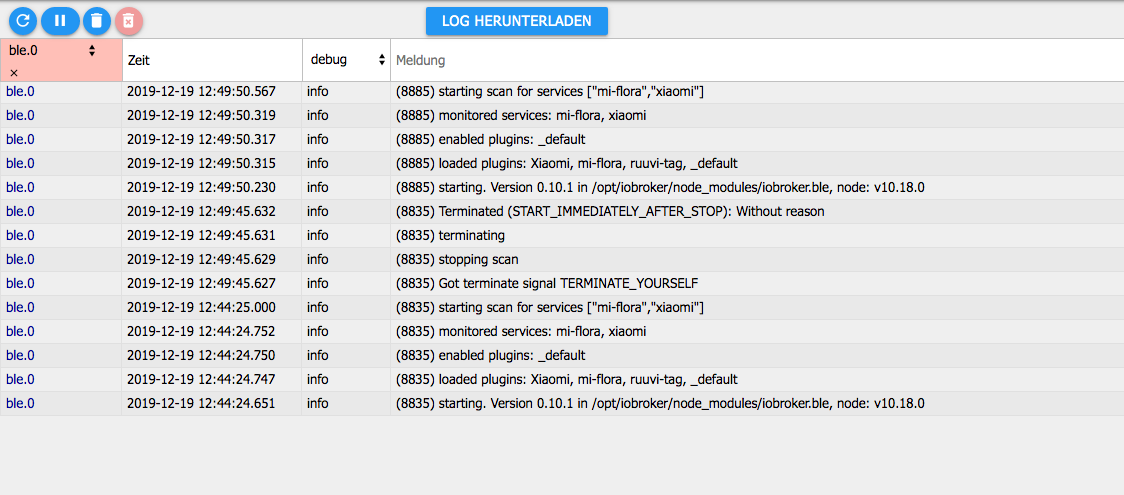The height and width of the screenshot is (495, 1124).
Task: Select the ble.0 link in first log row
Action: 20,92
